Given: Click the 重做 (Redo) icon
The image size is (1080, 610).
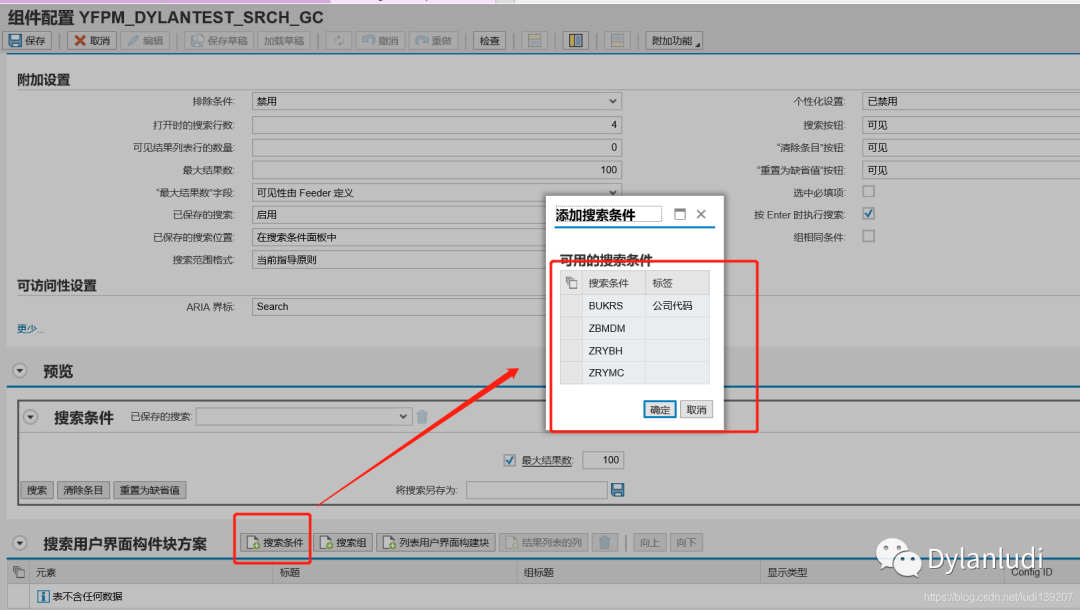Looking at the screenshot, I should point(433,40).
